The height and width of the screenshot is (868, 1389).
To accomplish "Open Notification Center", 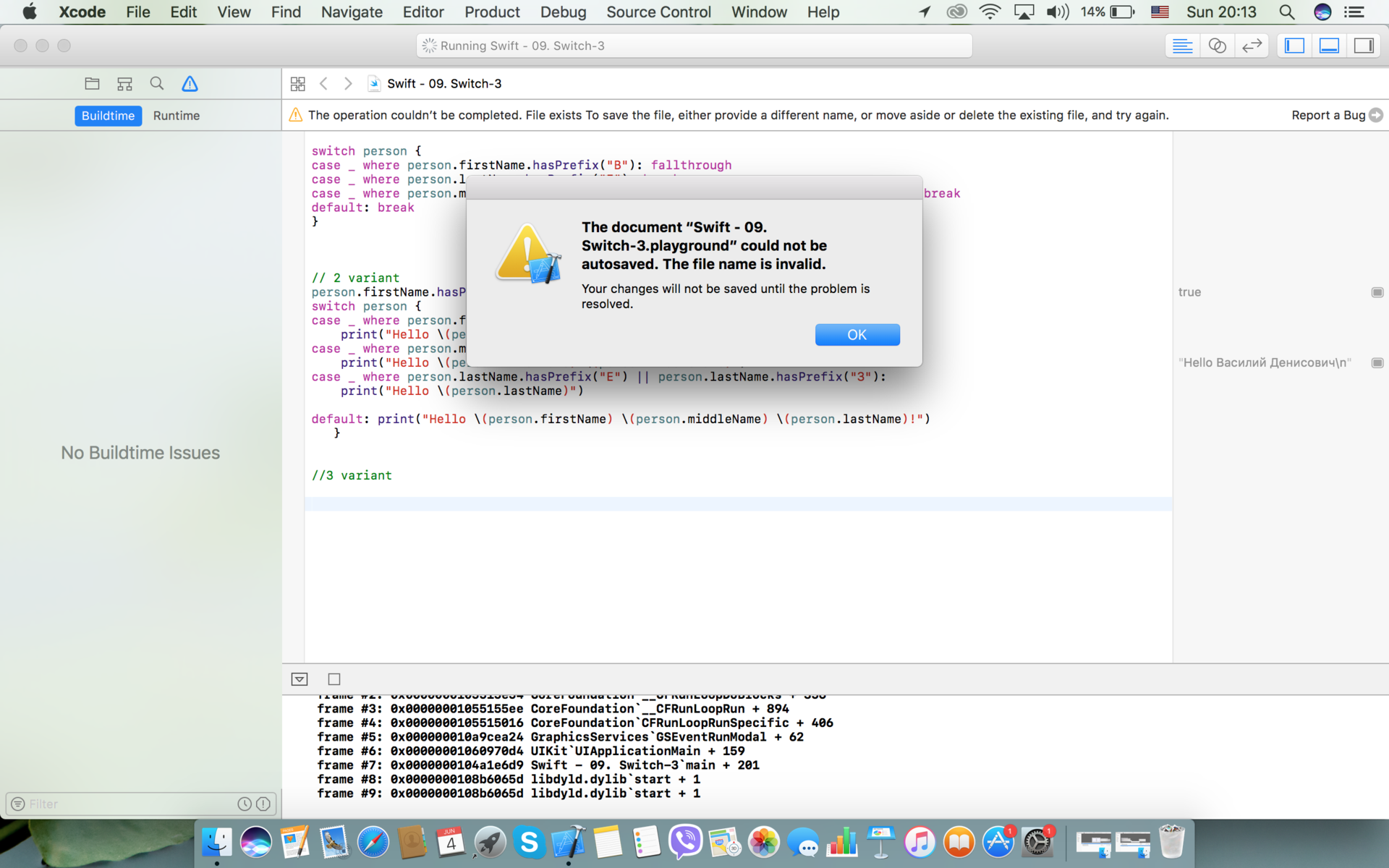I will [x=1354, y=12].
